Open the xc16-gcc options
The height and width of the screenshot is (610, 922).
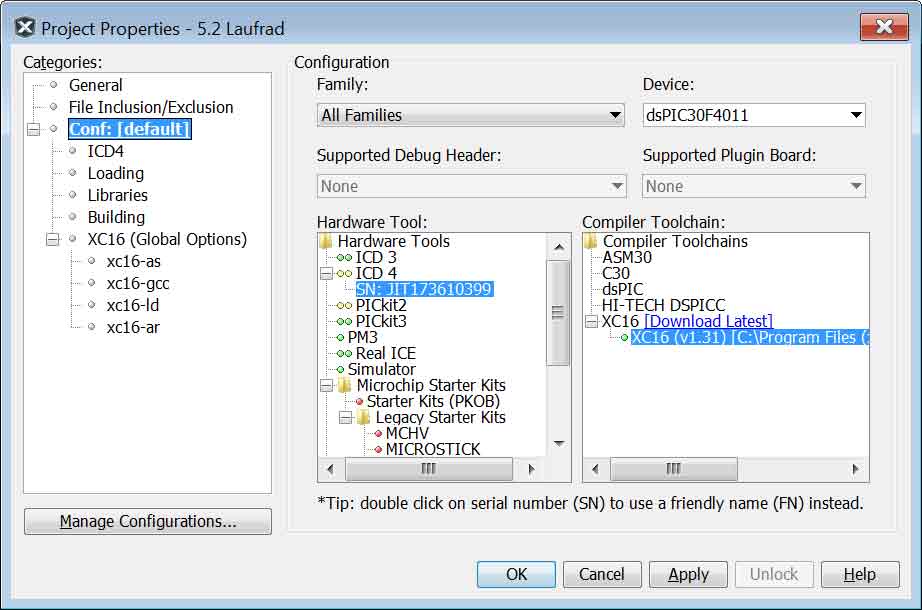click(x=138, y=284)
